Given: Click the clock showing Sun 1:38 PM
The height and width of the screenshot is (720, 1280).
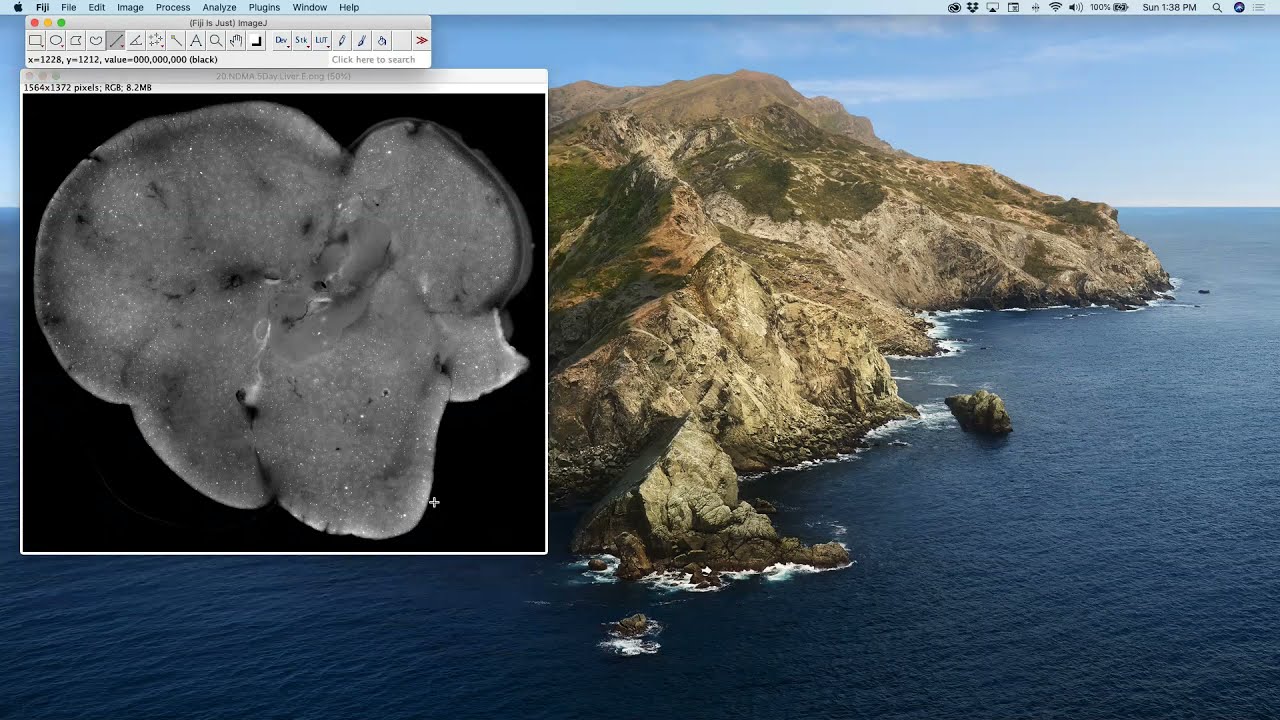Looking at the screenshot, I should [x=1169, y=7].
